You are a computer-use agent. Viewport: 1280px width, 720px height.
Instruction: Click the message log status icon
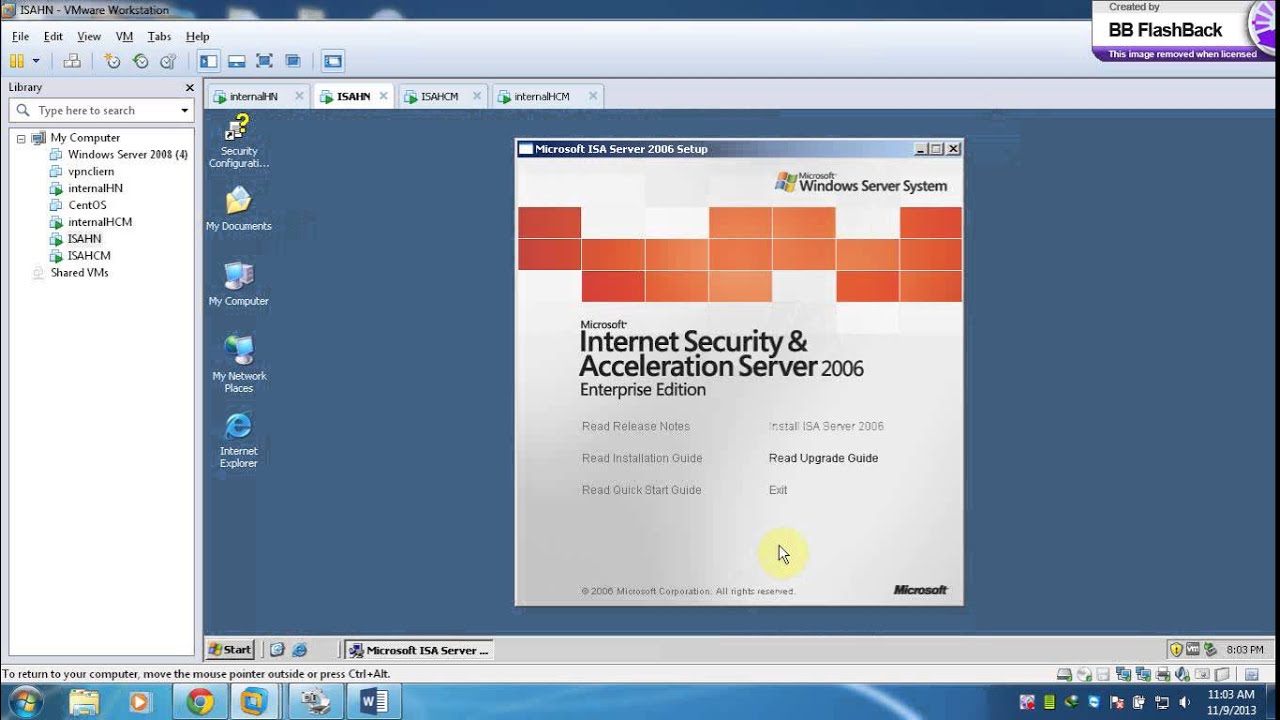(1251, 675)
